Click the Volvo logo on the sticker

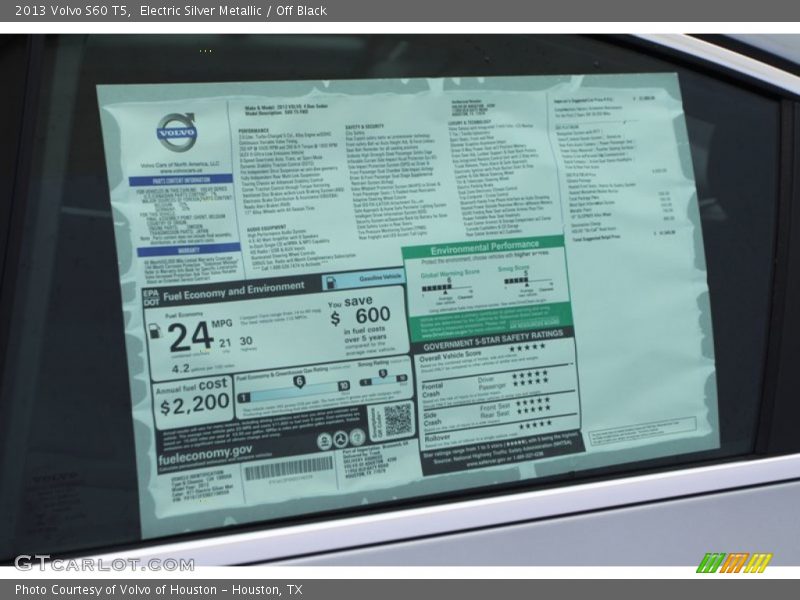click(176, 132)
